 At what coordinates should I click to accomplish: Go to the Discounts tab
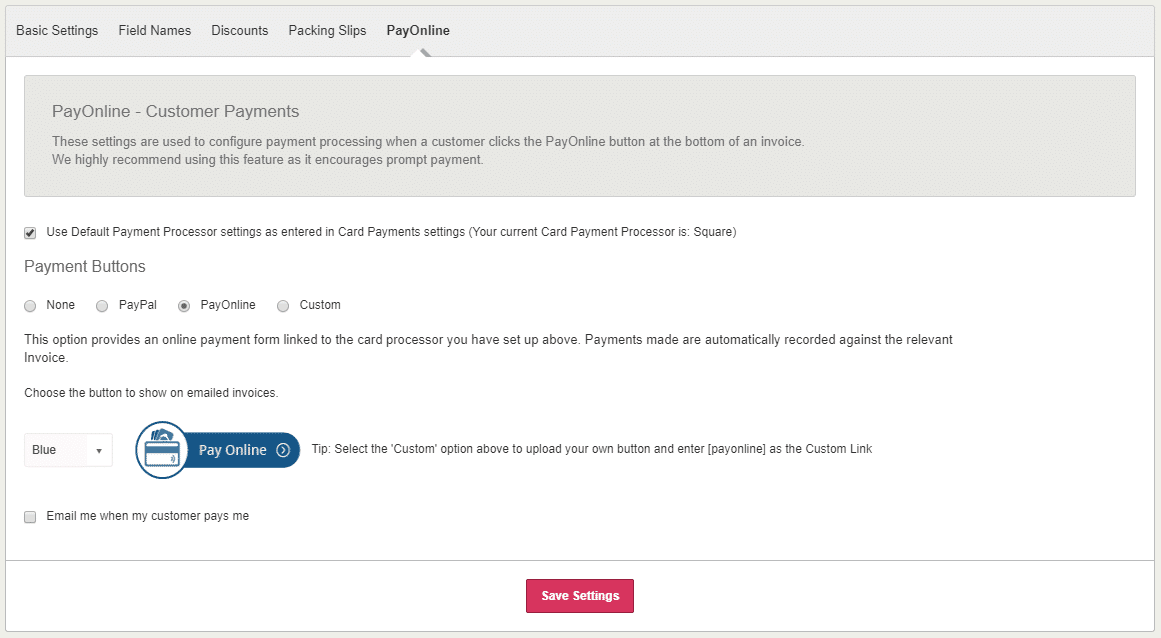tap(240, 30)
